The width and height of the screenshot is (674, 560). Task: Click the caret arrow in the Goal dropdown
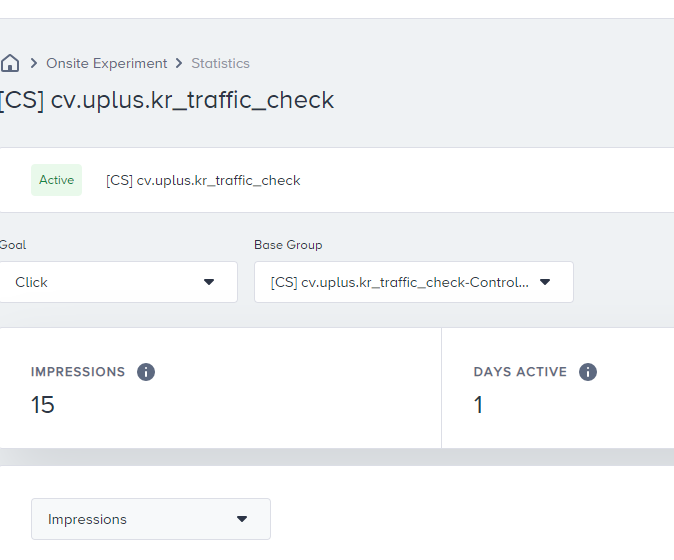209,282
